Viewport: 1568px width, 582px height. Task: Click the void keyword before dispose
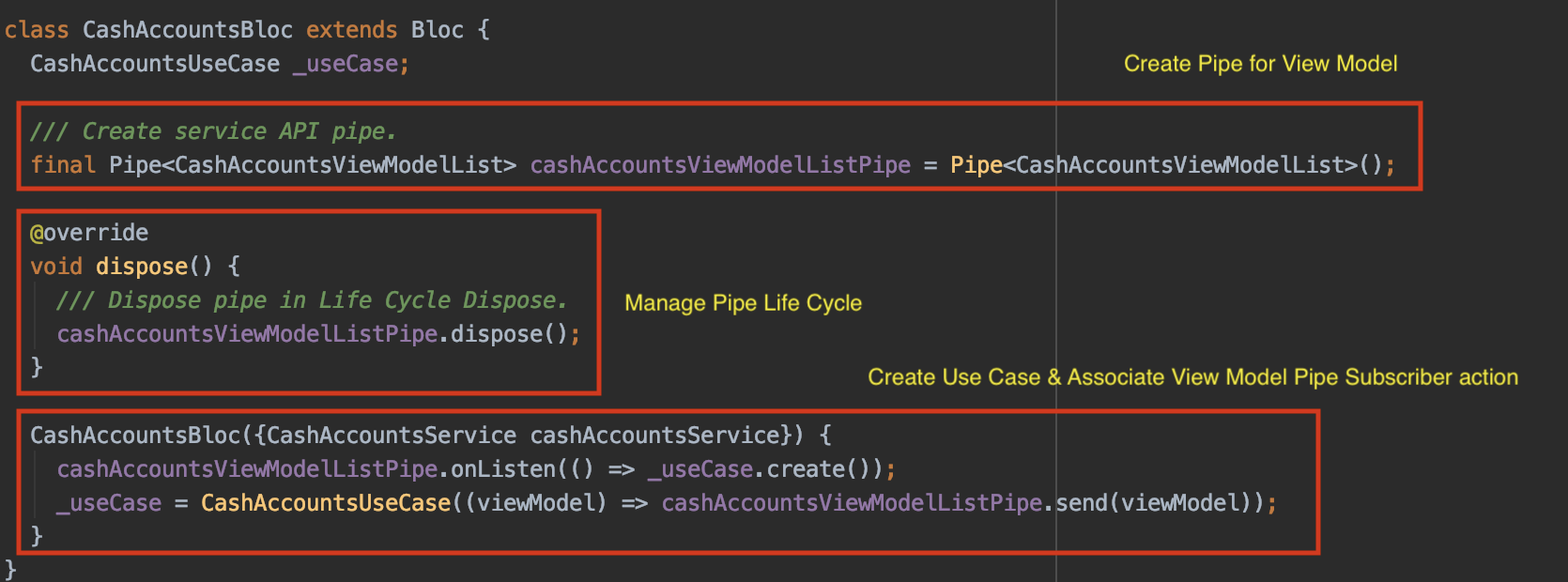pyautogui.click(x=55, y=267)
